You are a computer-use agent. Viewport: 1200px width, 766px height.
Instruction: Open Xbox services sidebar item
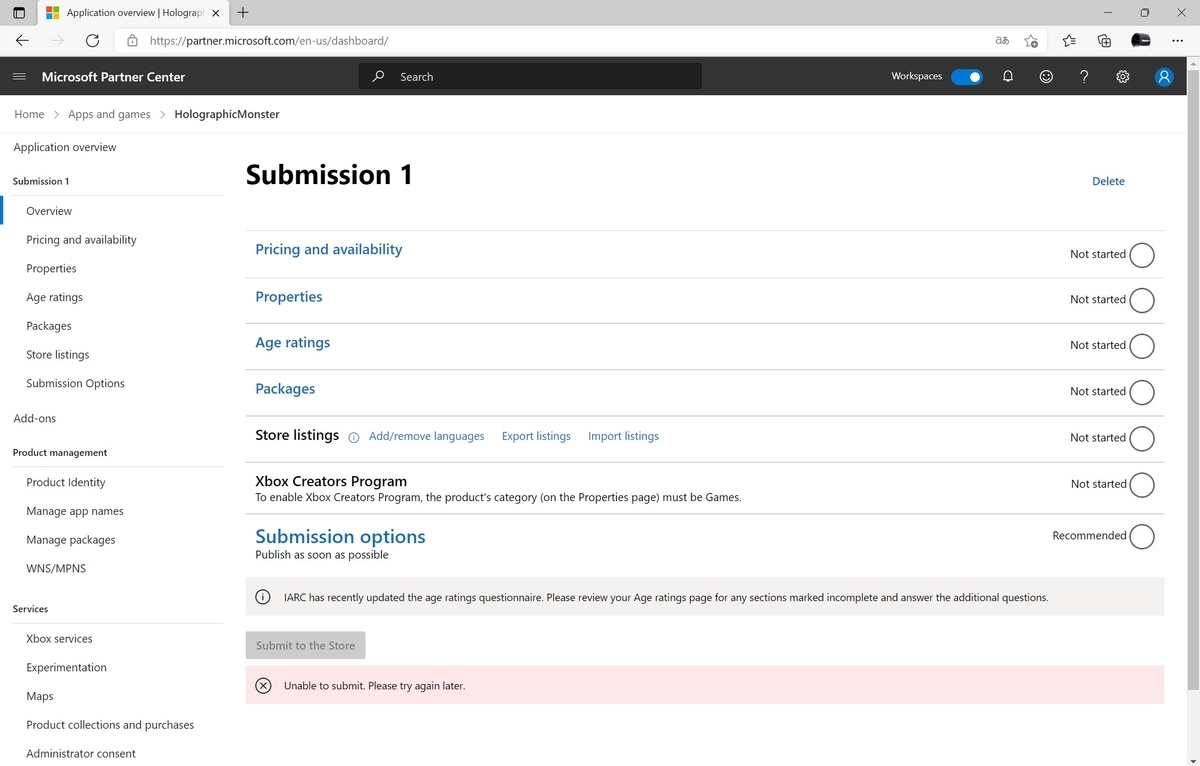59,638
